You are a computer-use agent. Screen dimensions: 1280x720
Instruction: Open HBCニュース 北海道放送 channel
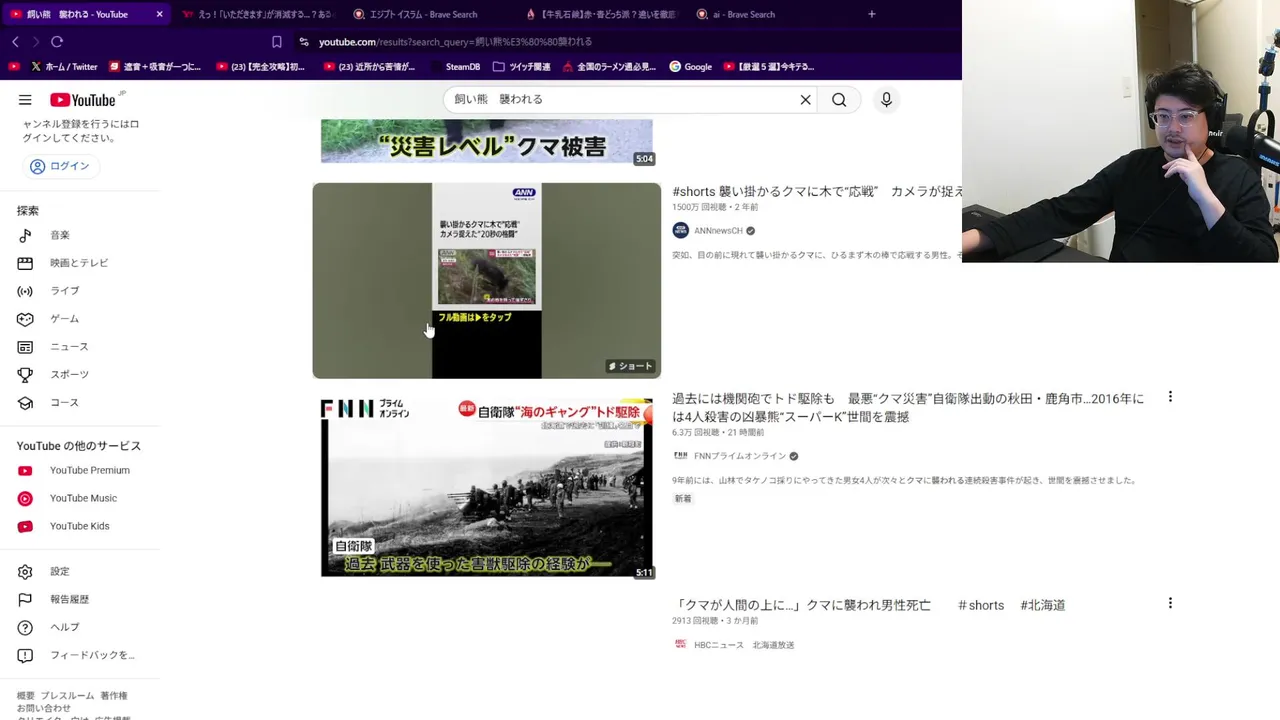(x=744, y=645)
